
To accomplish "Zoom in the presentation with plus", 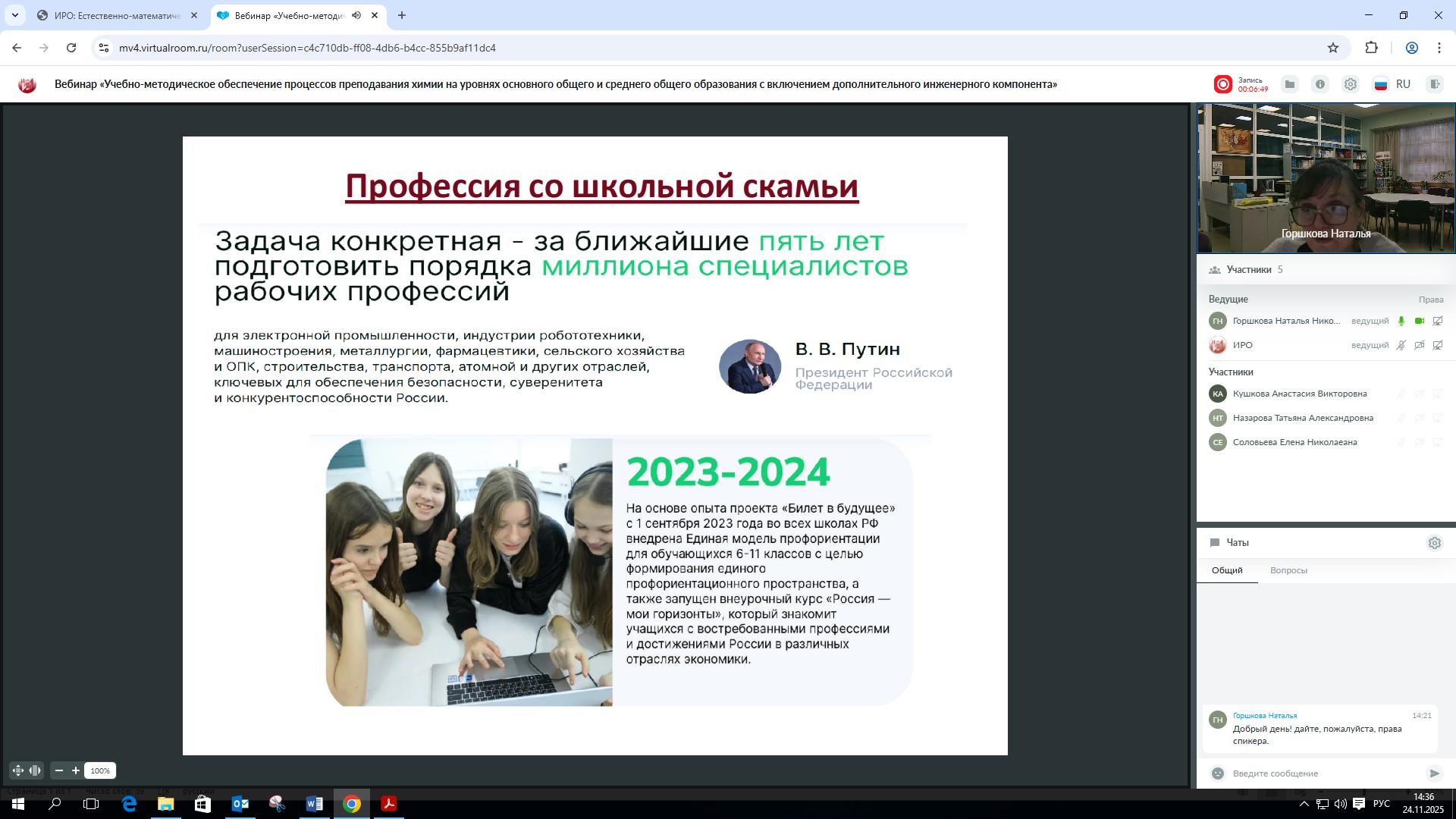I will (76, 770).
